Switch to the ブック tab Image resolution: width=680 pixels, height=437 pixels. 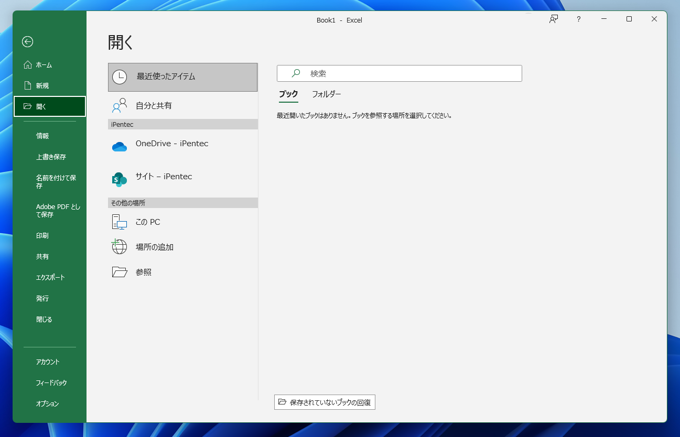pos(288,94)
